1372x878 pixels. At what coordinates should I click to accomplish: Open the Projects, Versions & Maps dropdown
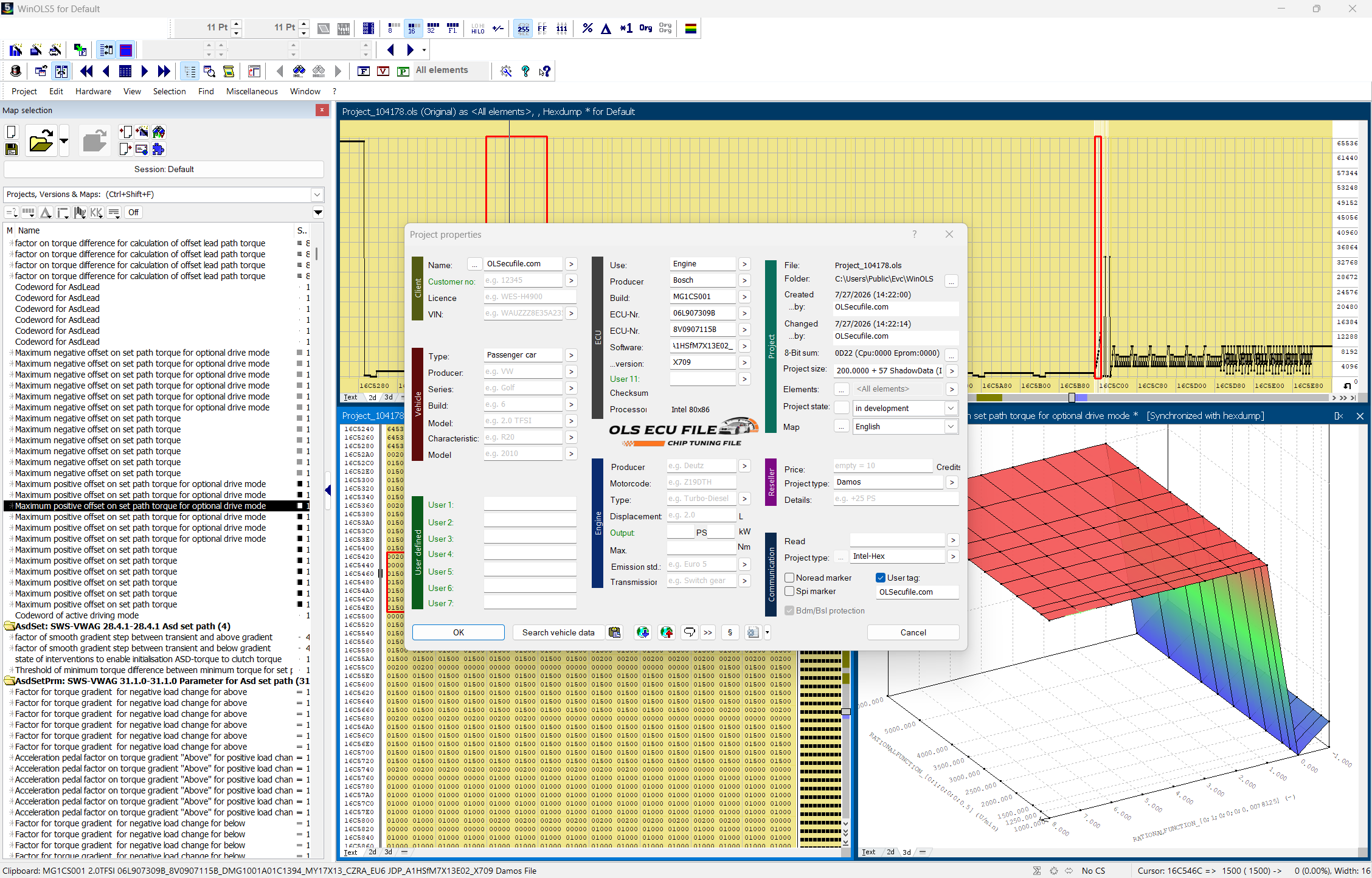[317, 195]
